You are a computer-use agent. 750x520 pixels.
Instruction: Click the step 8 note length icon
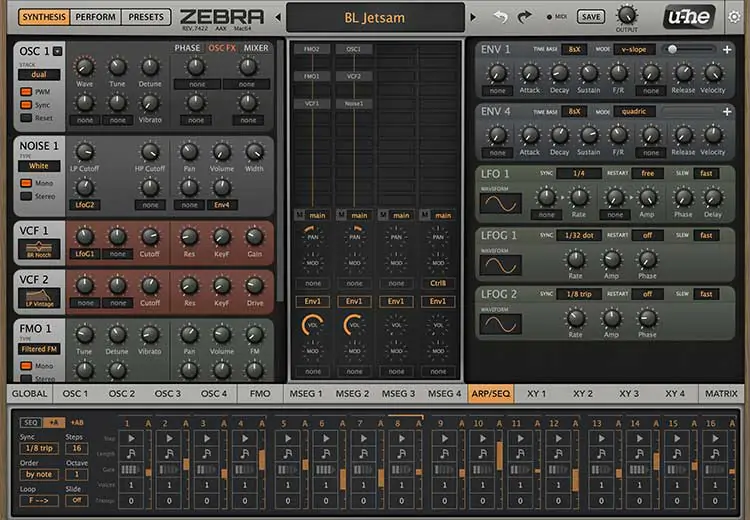point(402,454)
